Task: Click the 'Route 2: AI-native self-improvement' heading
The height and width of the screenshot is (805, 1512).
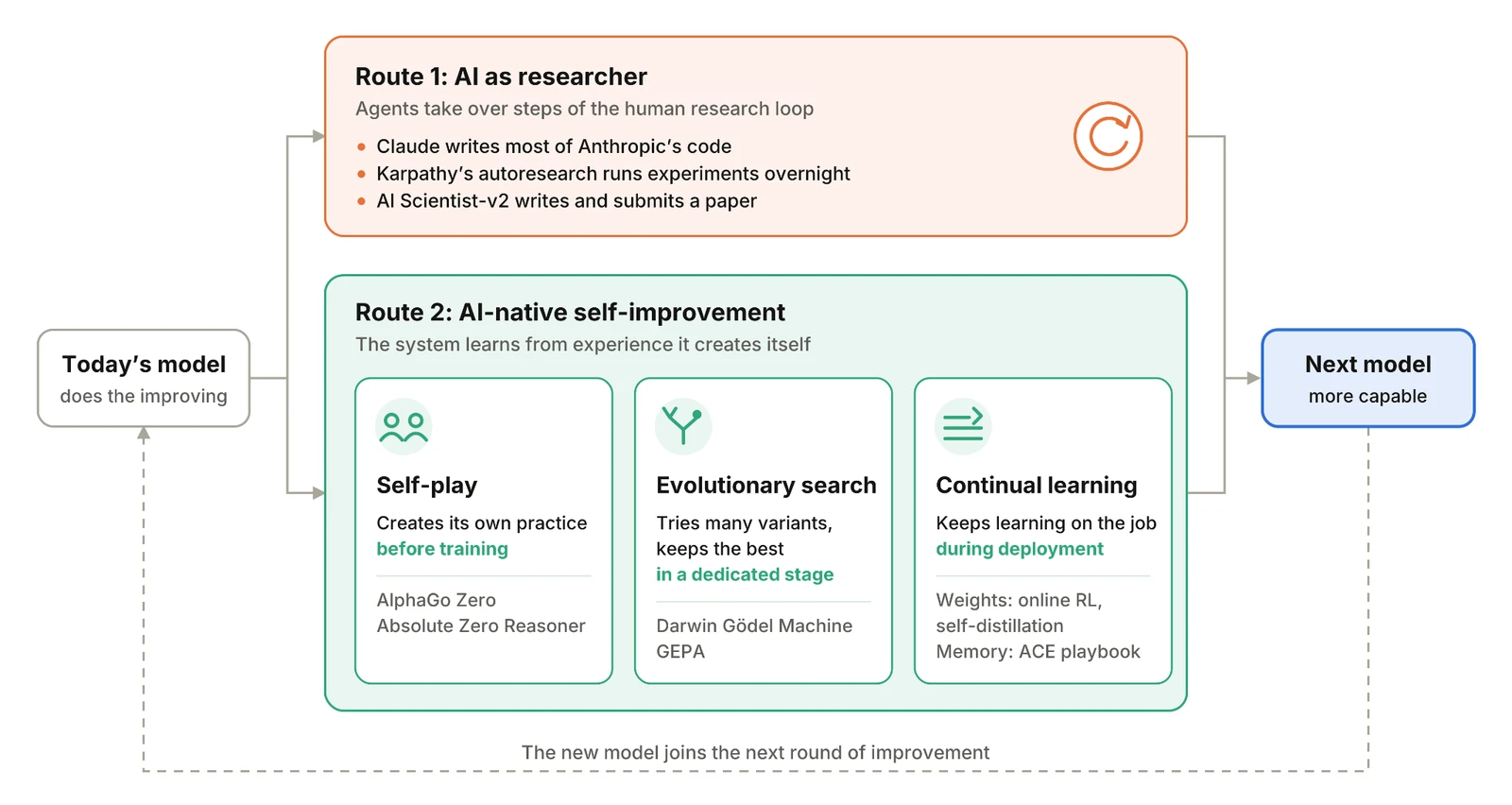Action: 570,313
